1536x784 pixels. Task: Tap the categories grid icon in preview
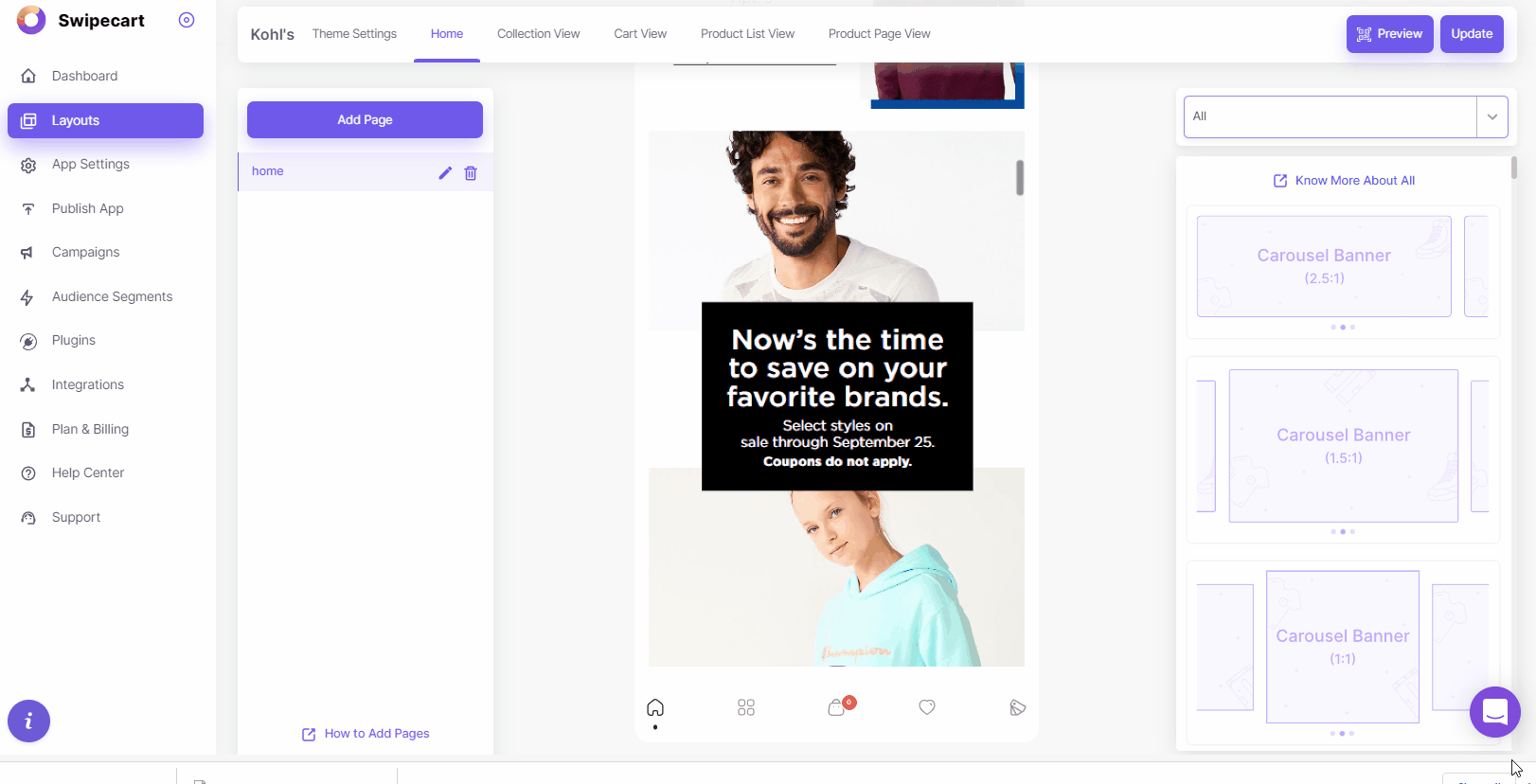pyautogui.click(x=746, y=707)
